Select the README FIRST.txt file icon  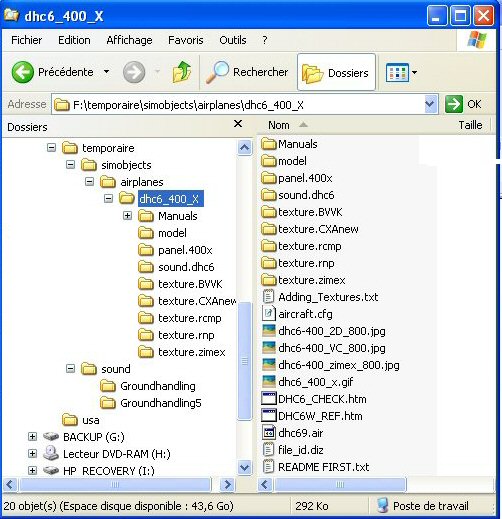click(x=268, y=467)
